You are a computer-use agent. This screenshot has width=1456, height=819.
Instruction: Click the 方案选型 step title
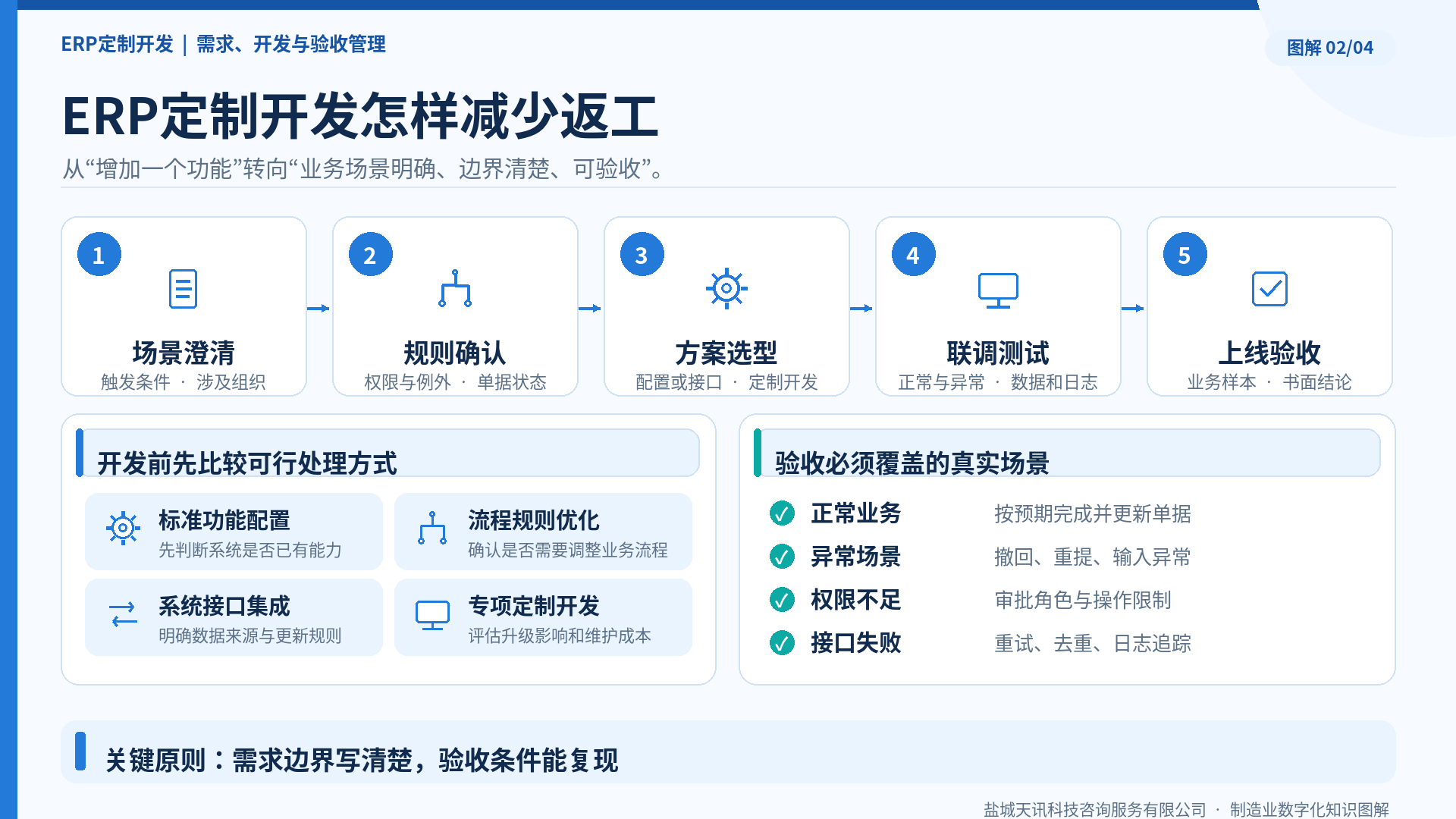click(x=726, y=353)
